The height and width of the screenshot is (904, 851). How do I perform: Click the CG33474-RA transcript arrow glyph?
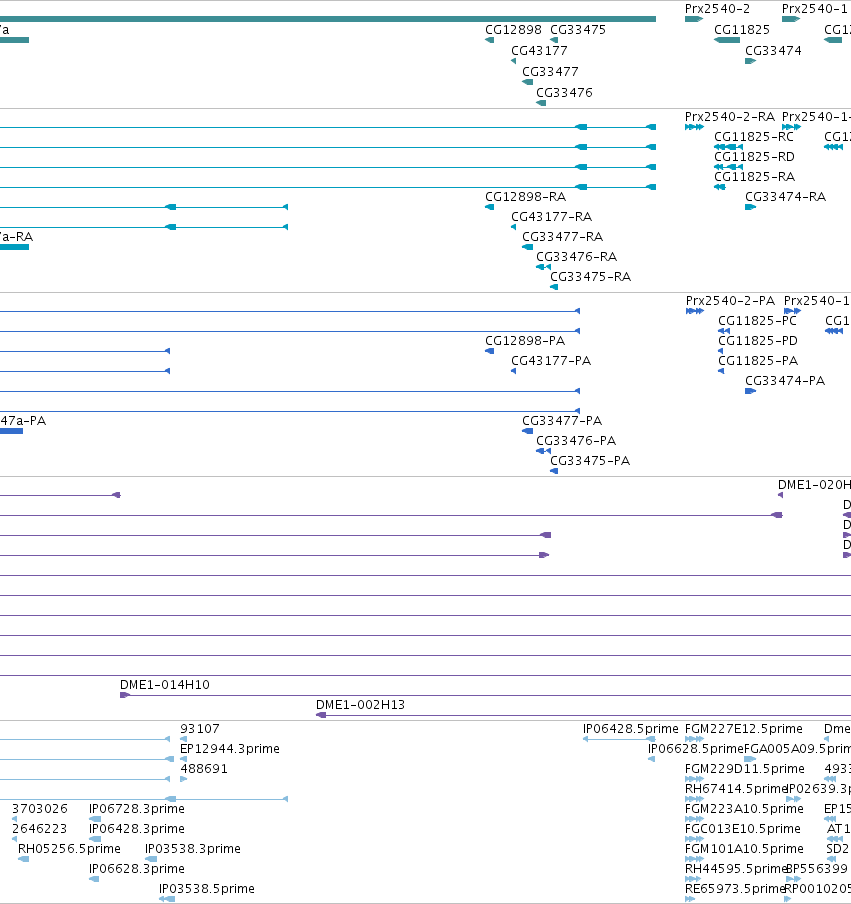[750, 207]
